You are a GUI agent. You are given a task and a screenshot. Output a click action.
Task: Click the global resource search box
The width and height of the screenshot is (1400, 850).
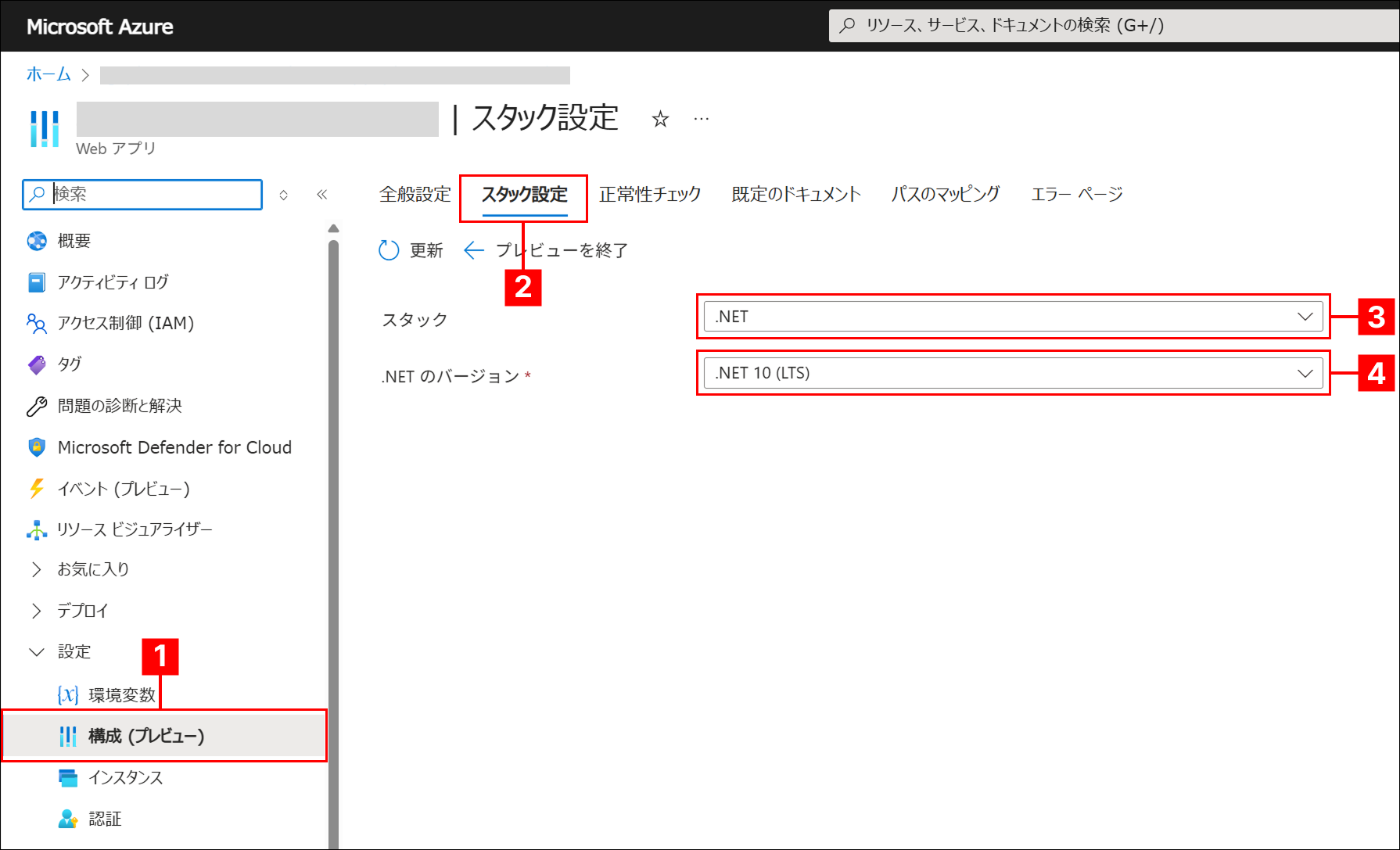coord(1115,26)
